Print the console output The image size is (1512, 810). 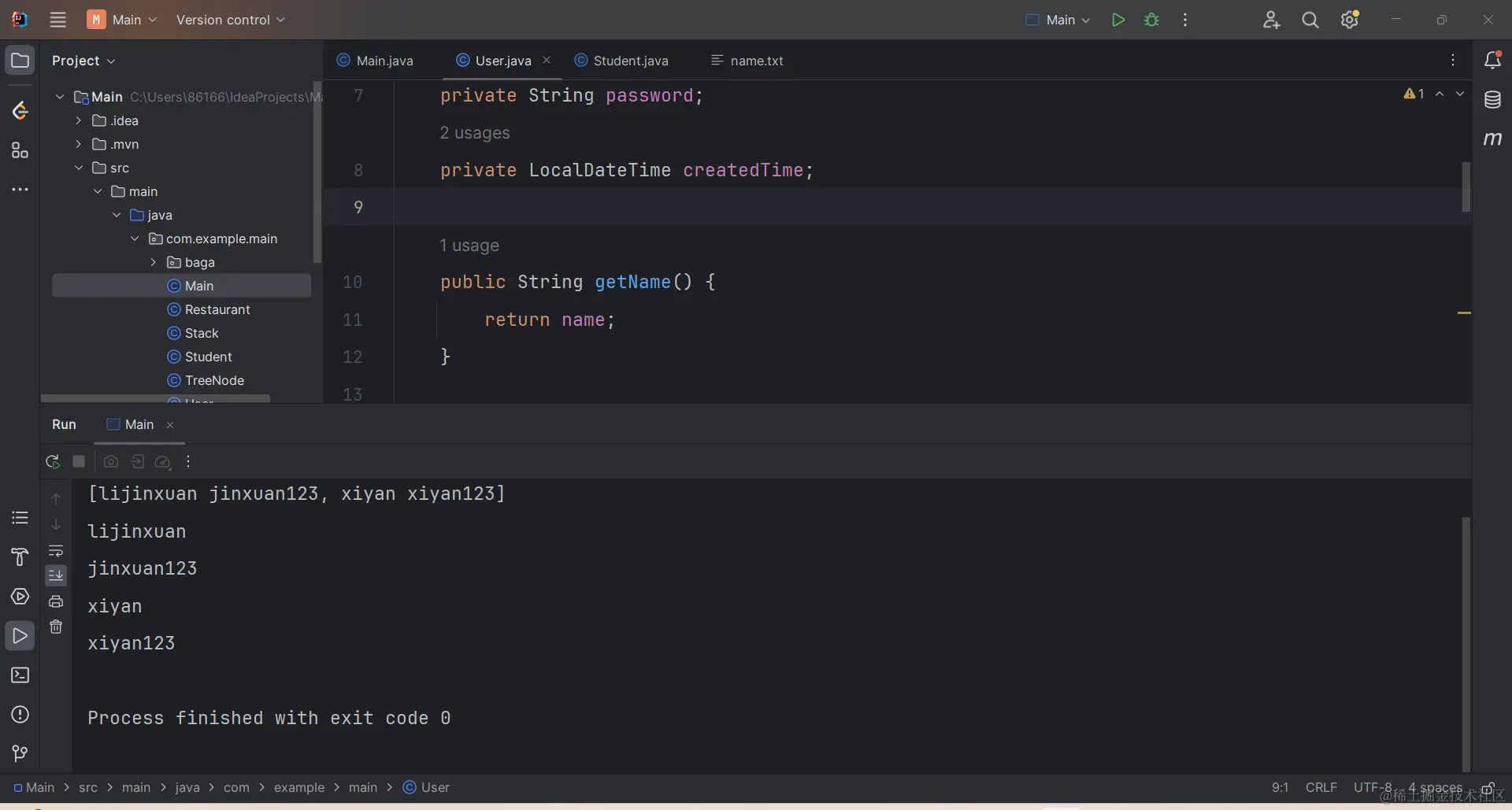(56, 601)
